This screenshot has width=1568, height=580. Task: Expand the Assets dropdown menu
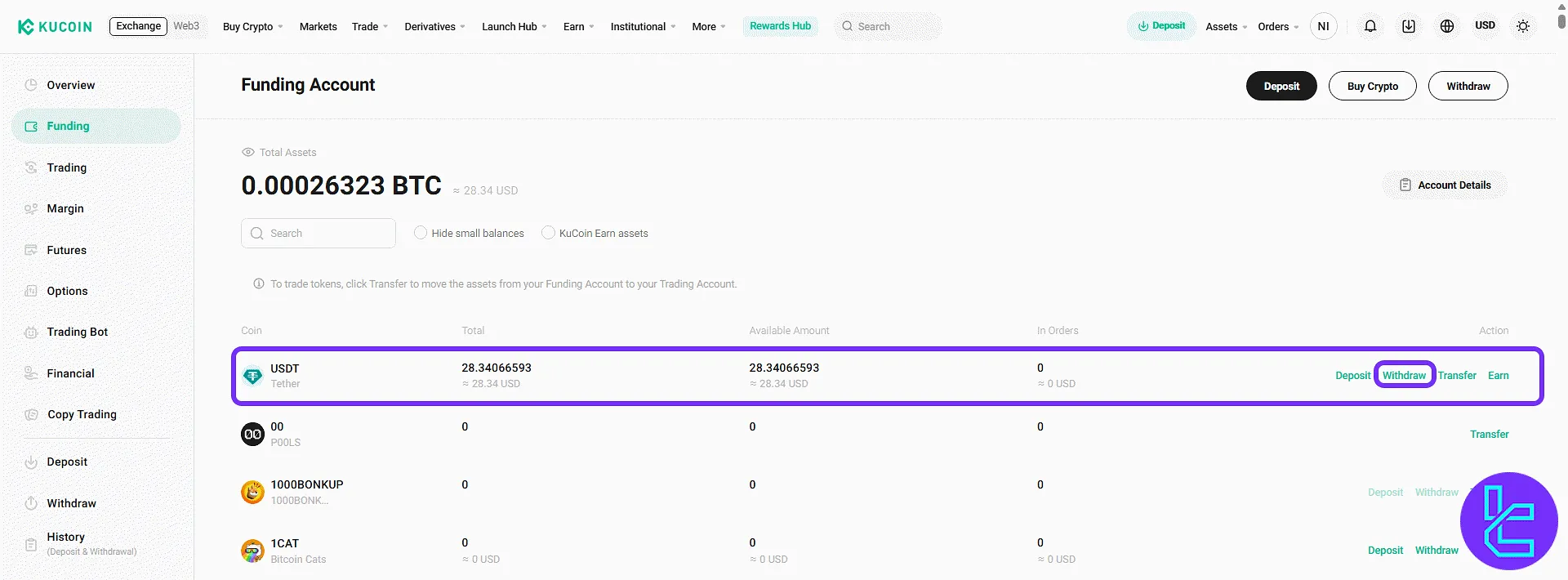click(1227, 27)
